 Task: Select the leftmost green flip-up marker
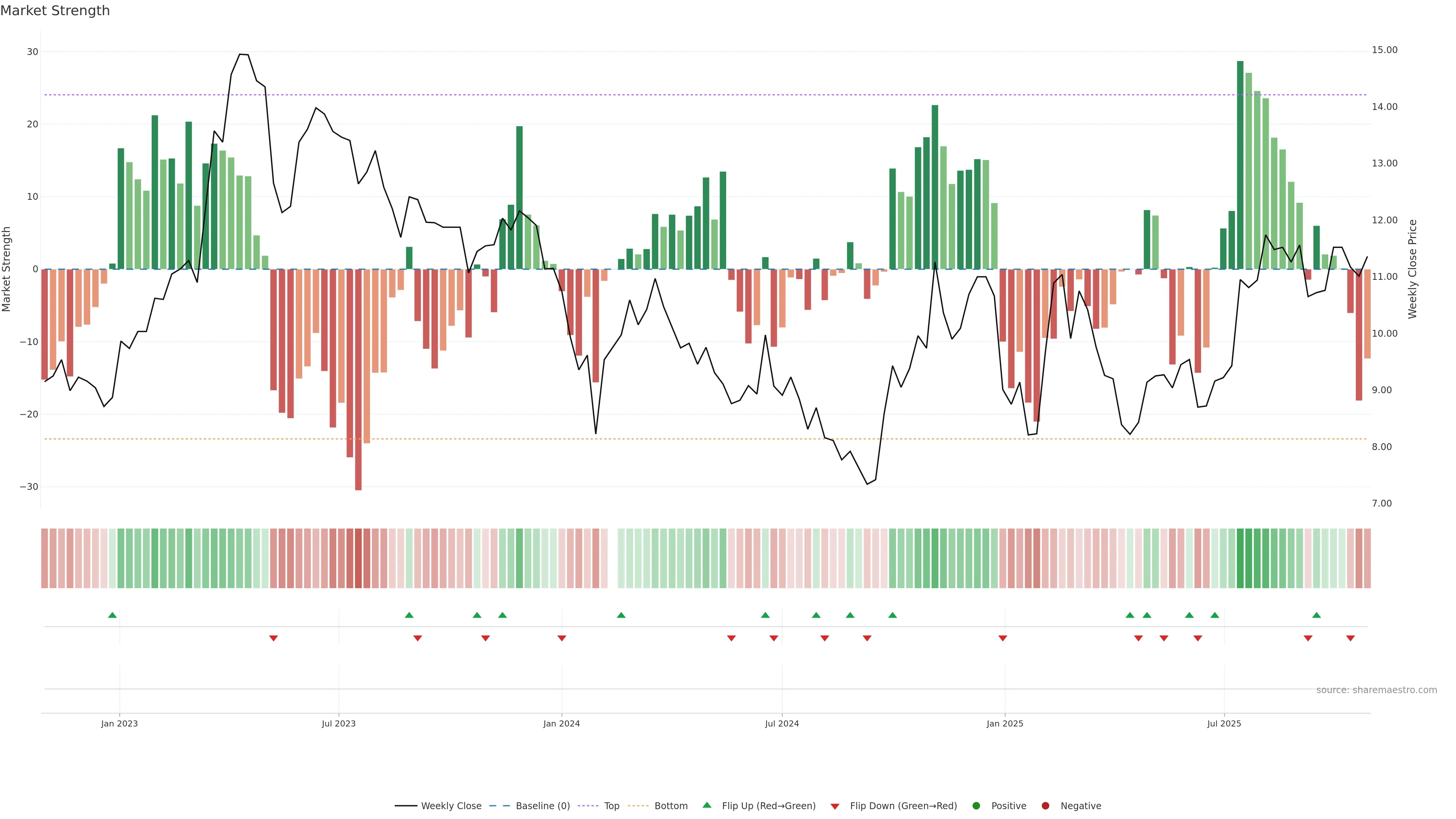pos(113,615)
